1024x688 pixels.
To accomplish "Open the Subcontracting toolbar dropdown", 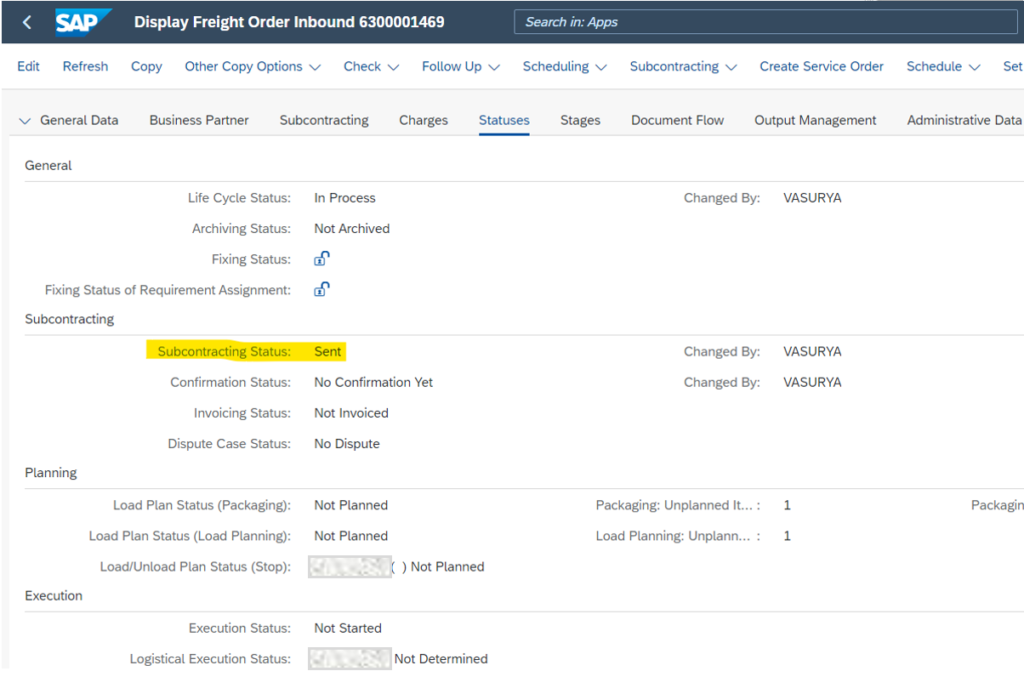I will coord(682,67).
